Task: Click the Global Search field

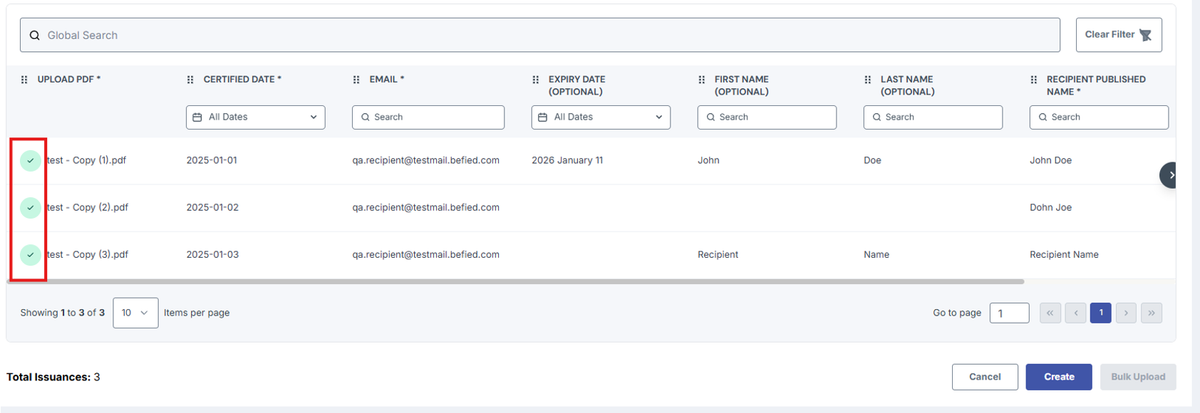Action: pos(540,35)
